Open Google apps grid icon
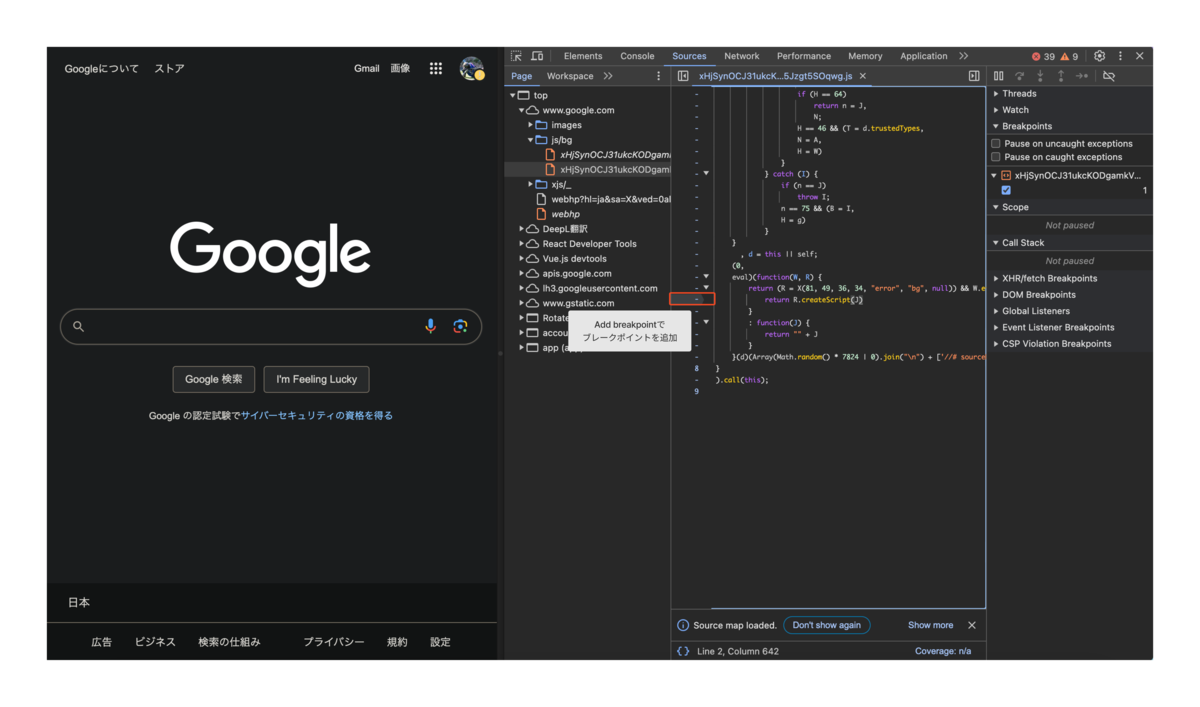The width and height of the screenshot is (1200, 707). pos(436,68)
